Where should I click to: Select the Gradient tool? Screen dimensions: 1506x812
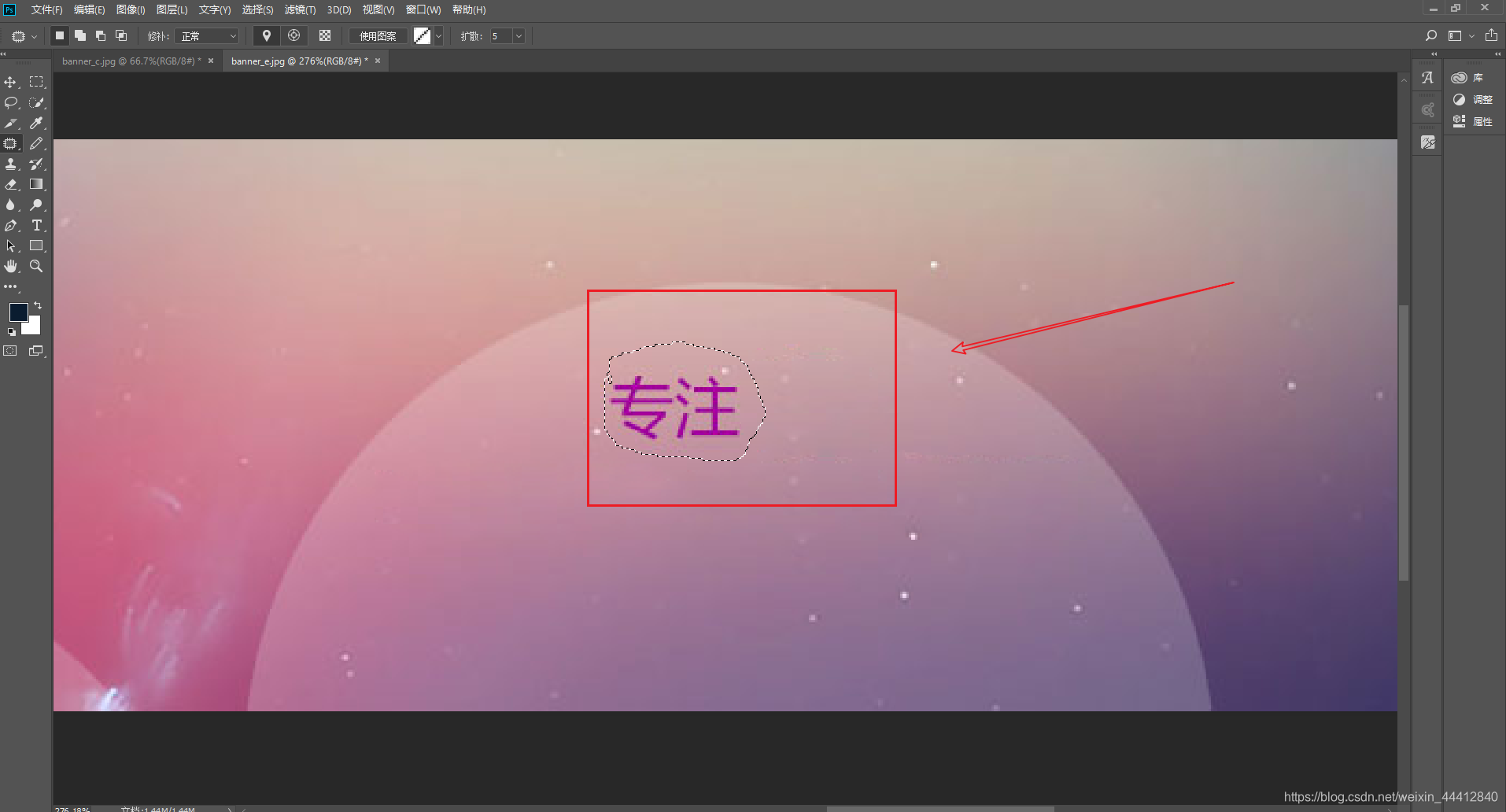pyautogui.click(x=36, y=184)
